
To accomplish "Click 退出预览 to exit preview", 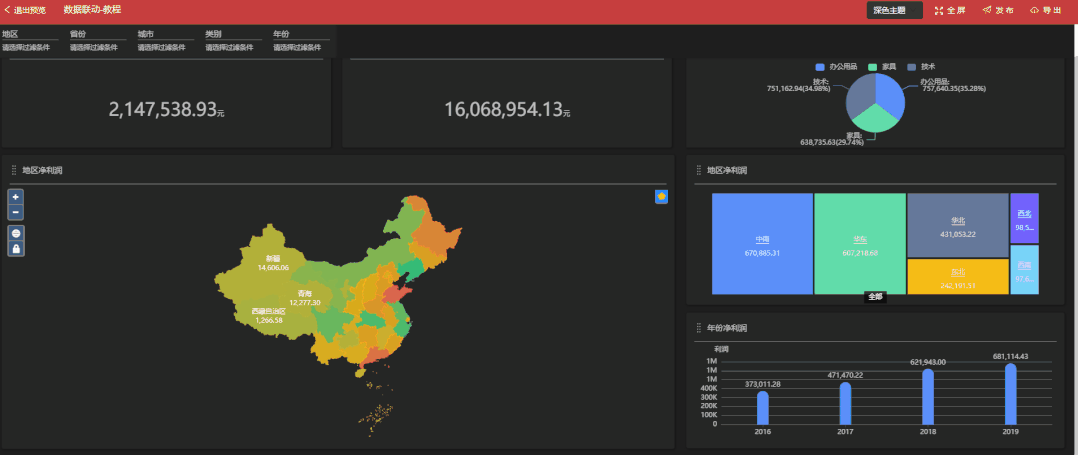I will click(x=25, y=10).
